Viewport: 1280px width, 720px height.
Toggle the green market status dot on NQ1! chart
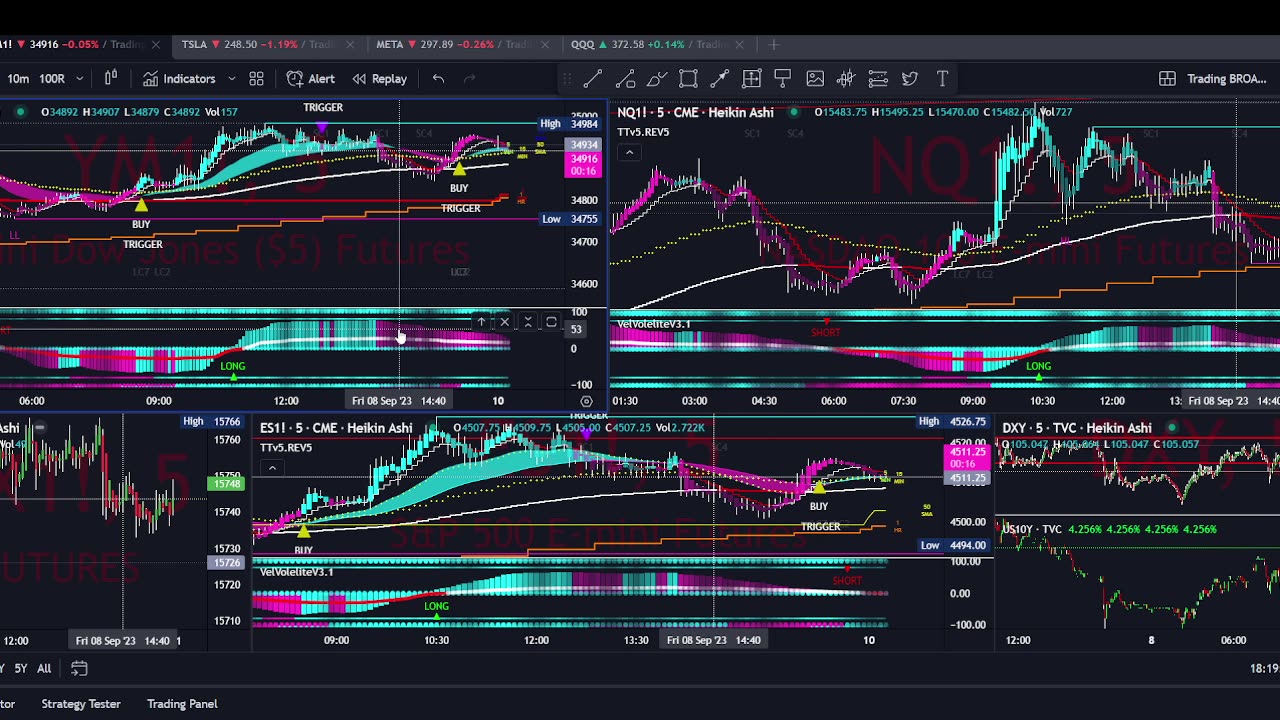[794, 112]
